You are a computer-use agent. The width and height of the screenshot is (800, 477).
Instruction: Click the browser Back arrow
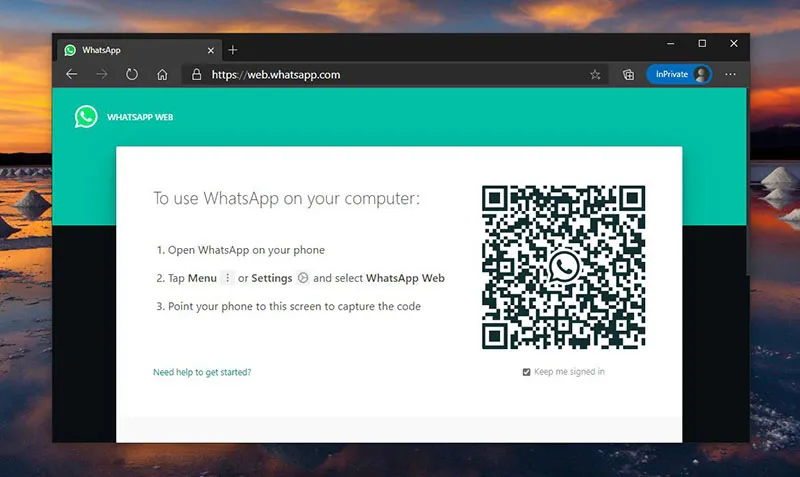(x=71, y=74)
